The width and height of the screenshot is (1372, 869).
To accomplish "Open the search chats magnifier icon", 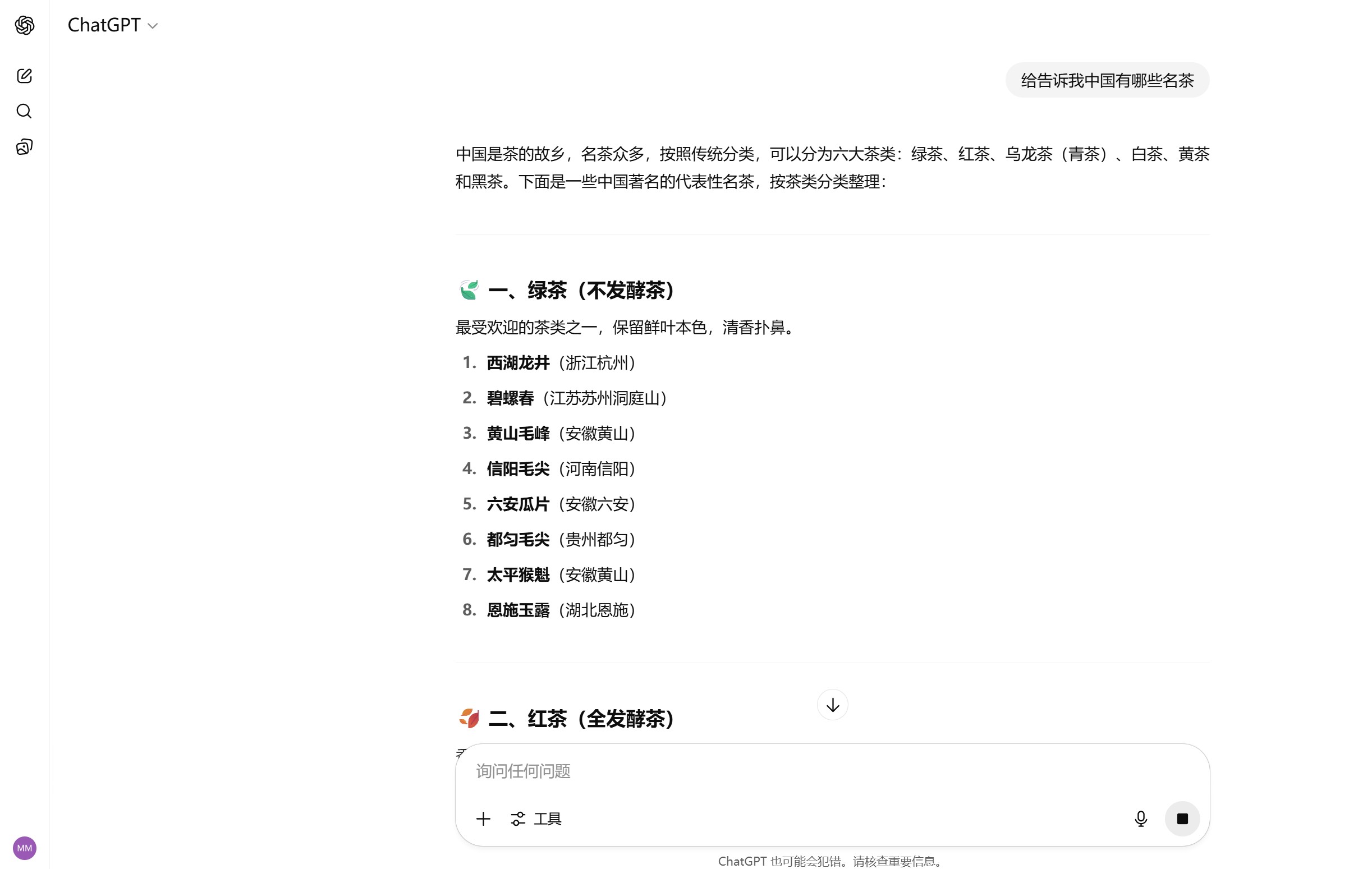I will [24, 111].
